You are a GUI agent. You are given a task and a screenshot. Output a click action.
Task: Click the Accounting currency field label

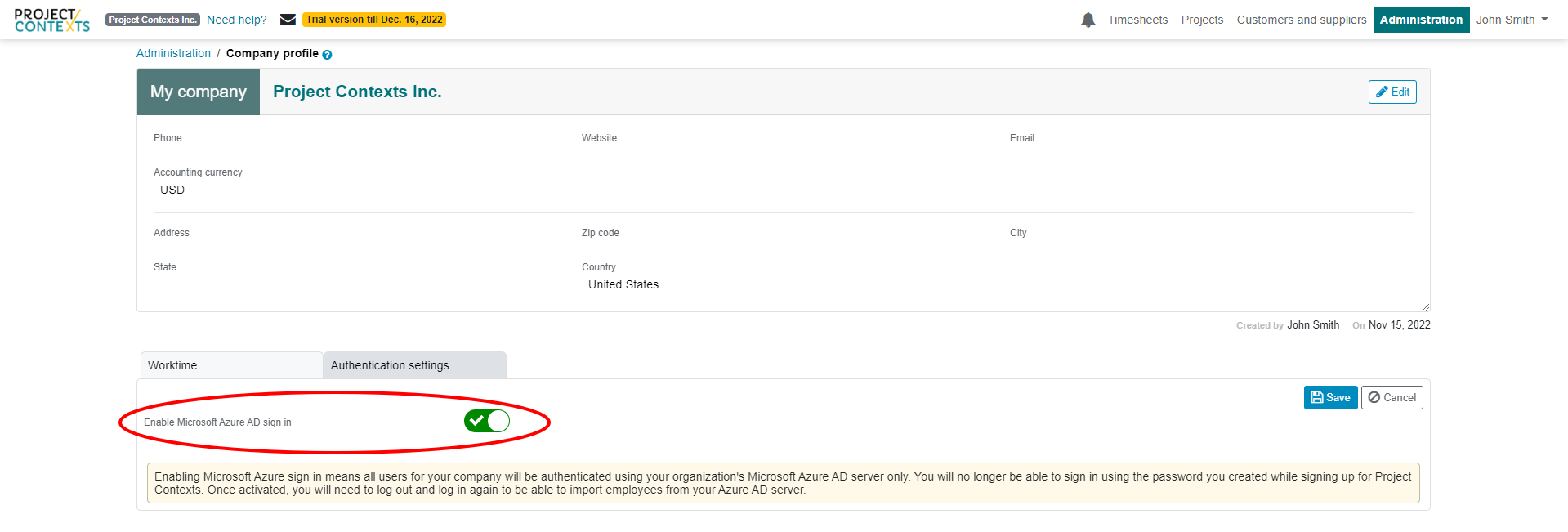pos(198,172)
